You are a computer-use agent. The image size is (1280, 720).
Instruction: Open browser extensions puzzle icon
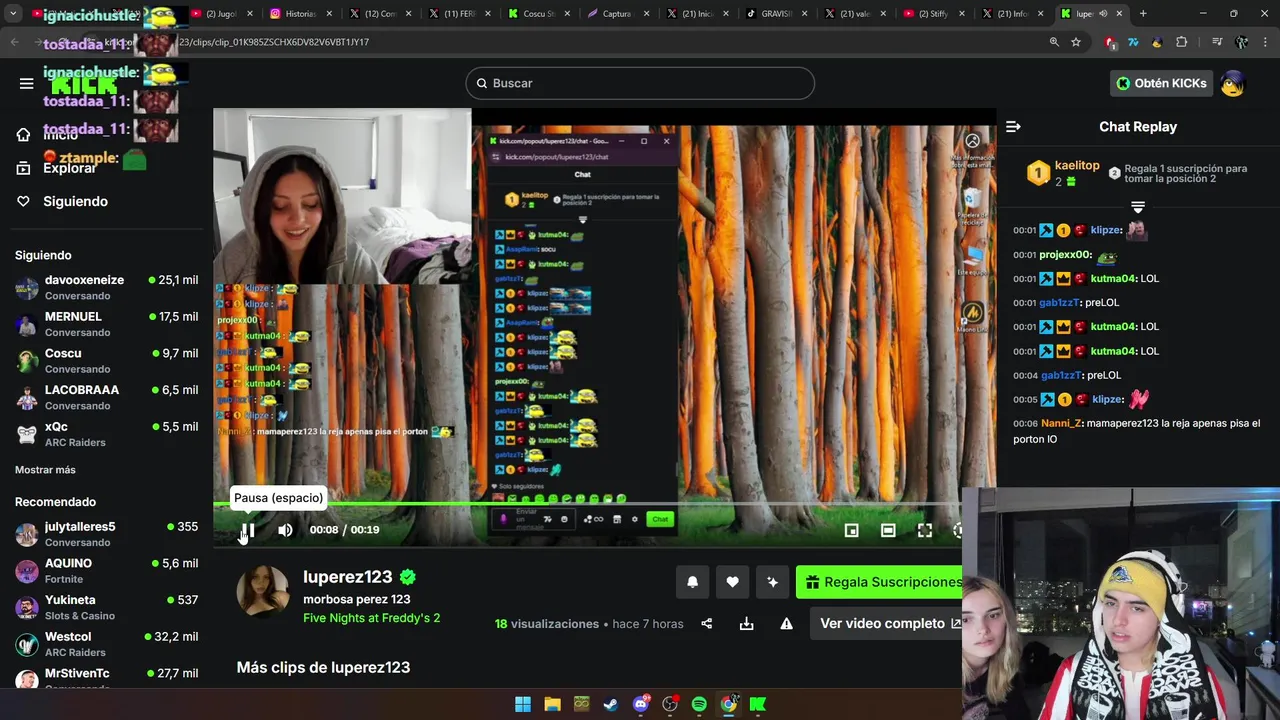coord(1181,42)
